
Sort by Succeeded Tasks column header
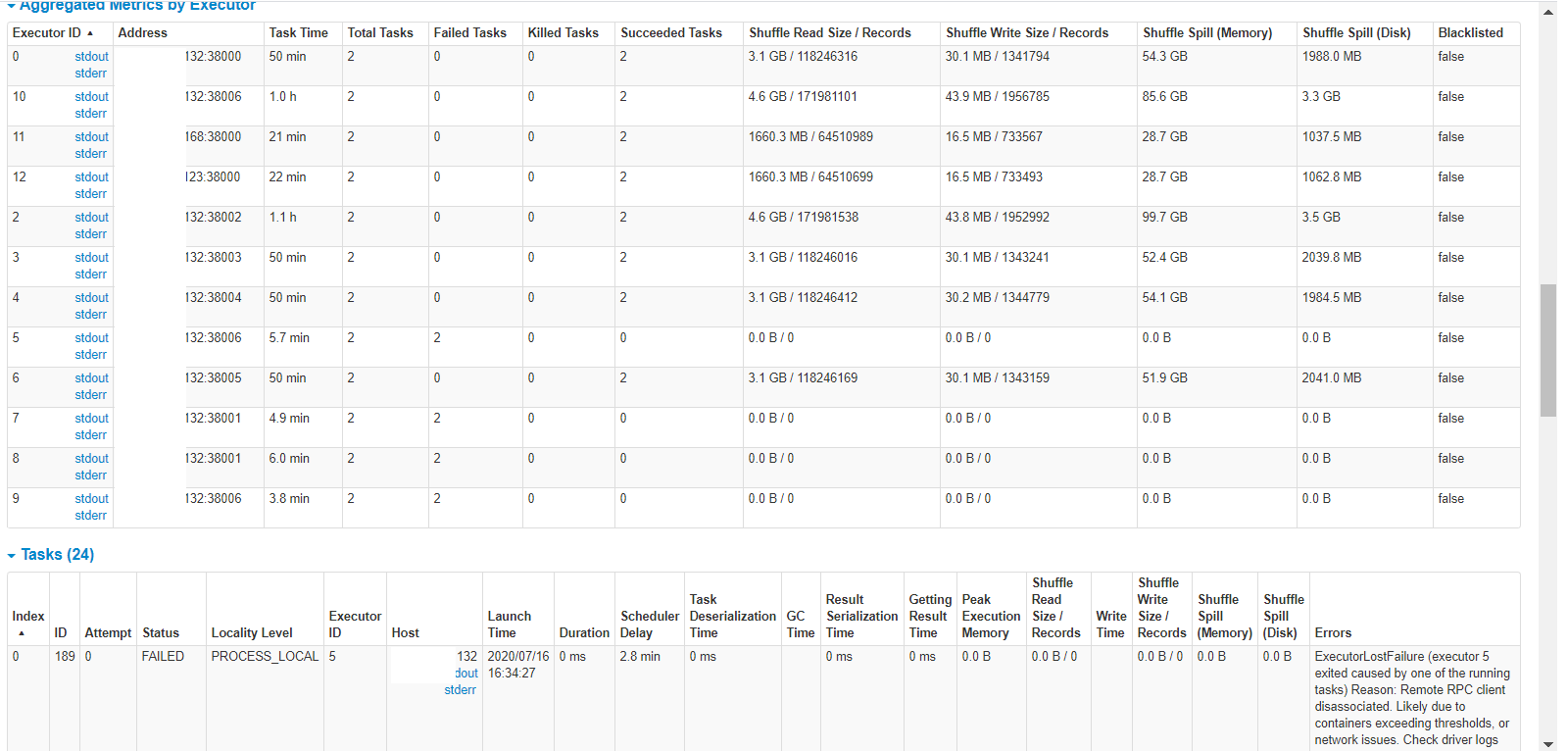tap(671, 33)
